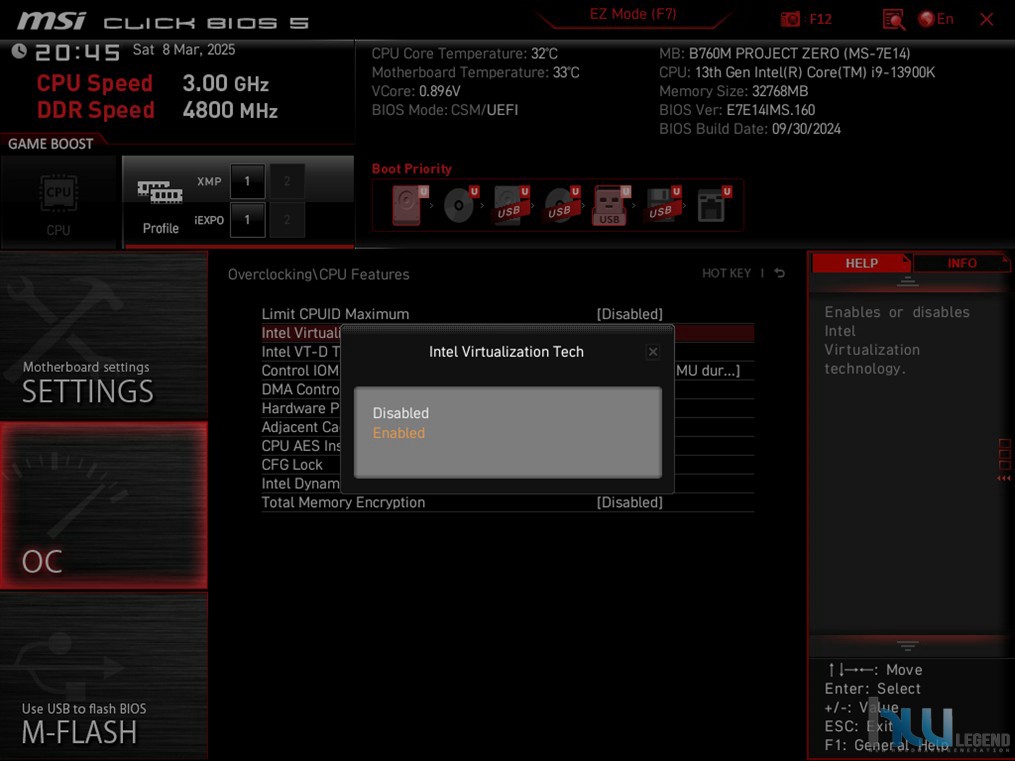
Task: Click the CPU Speed 3.00 GHz readout
Action: (153, 83)
